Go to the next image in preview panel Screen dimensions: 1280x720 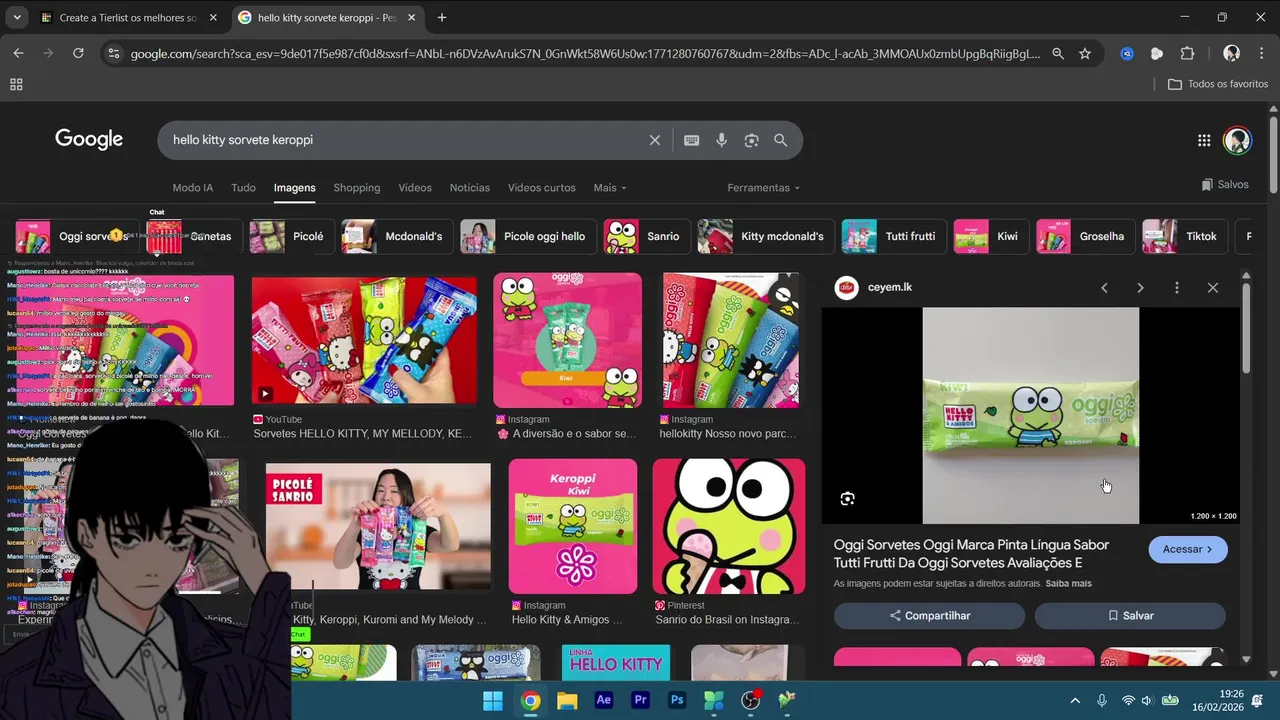[x=1140, y=288]
